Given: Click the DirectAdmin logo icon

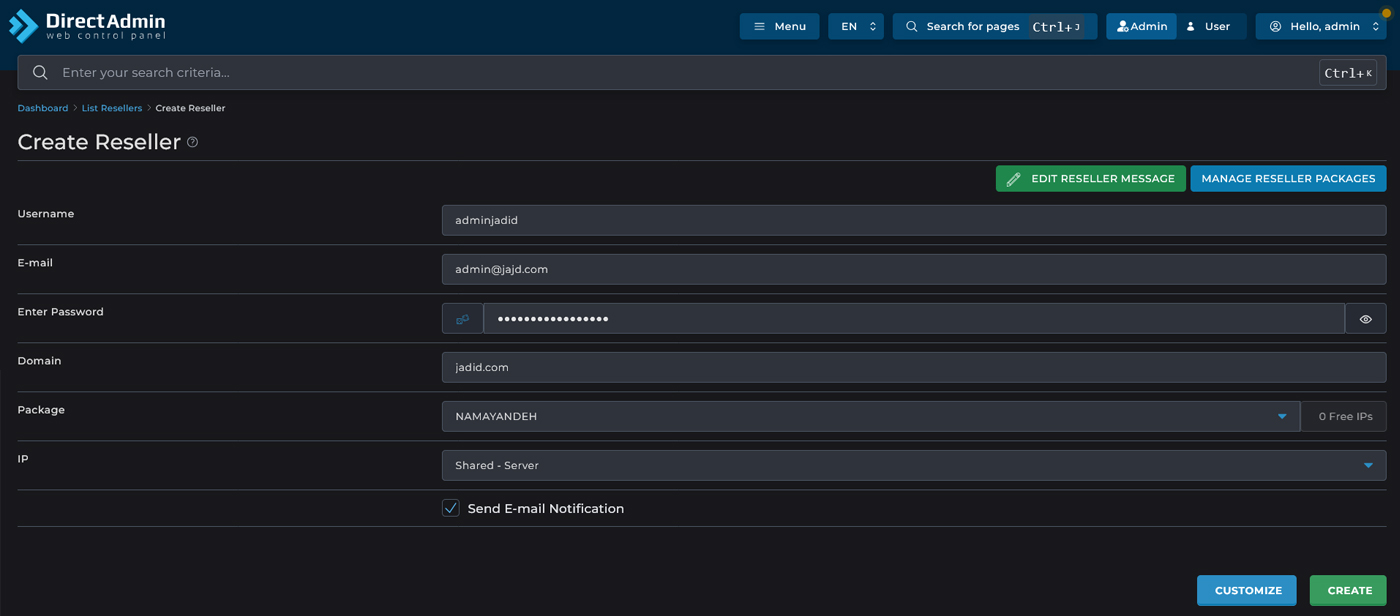Looking at the screenshot, I should (23, 26).
